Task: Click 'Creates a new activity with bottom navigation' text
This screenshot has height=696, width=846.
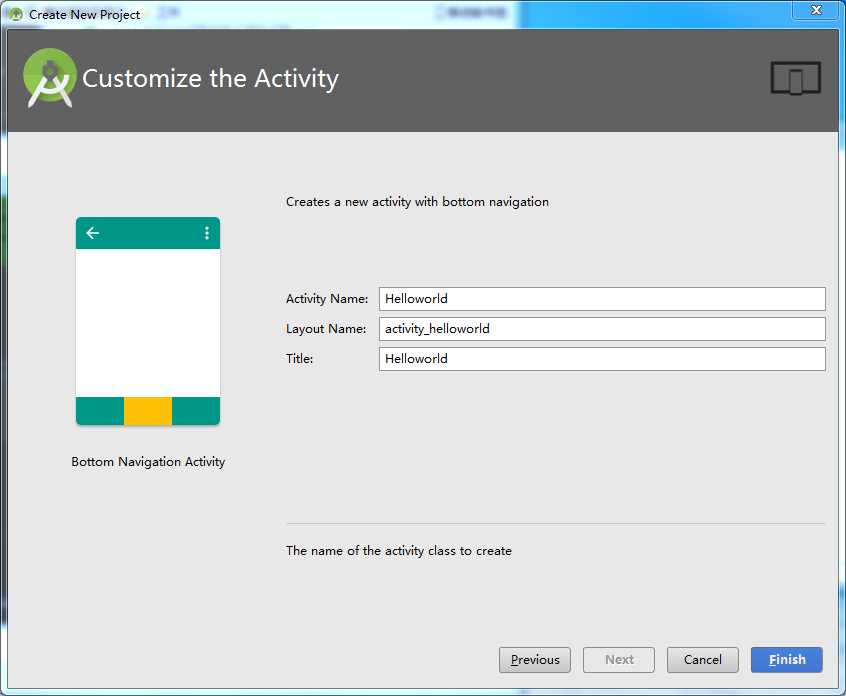Action: pos(417,202)
